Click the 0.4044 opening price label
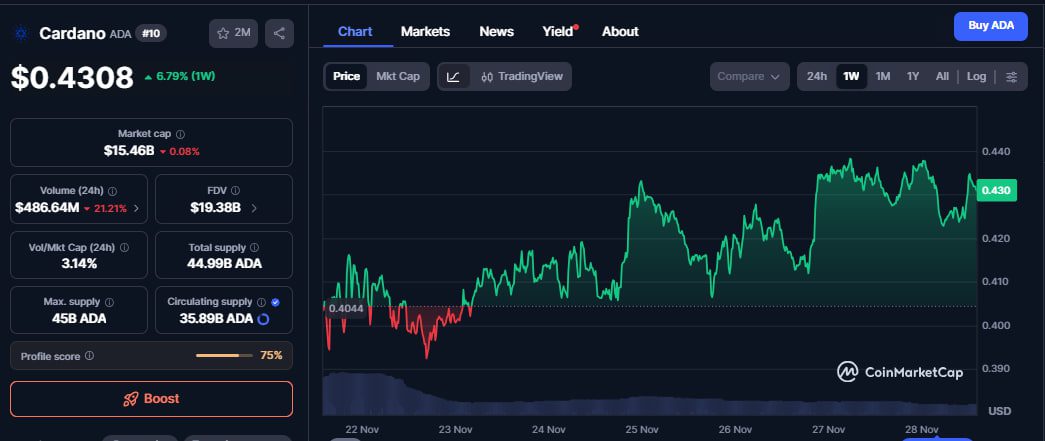This screenshot has width=1045, height=441. (x=347, y=308)
